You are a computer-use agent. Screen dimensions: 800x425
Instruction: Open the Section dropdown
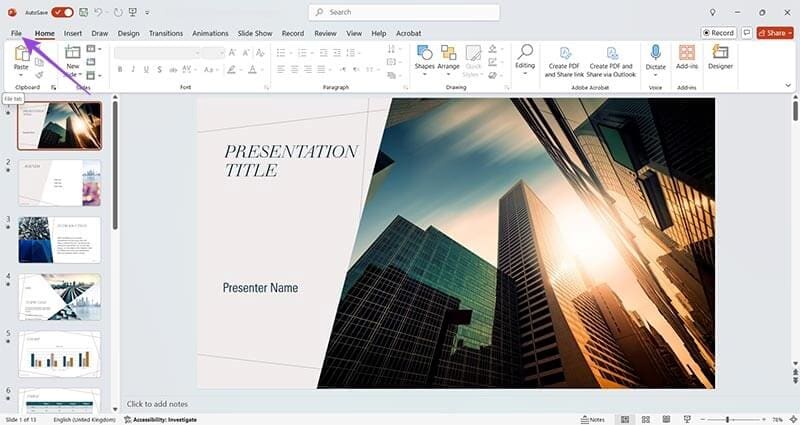point(94,76)
